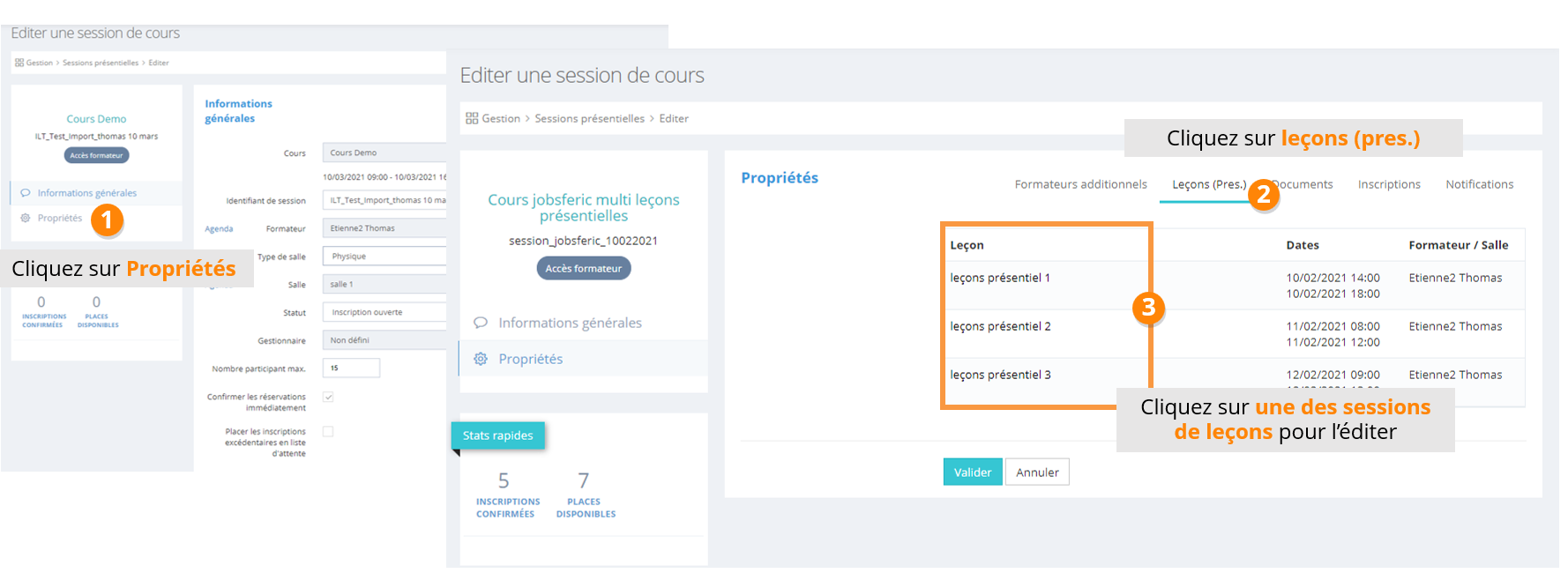
Task: Expand the Salle dropdown showing salle 1
Action: click(x=385, y=284)
